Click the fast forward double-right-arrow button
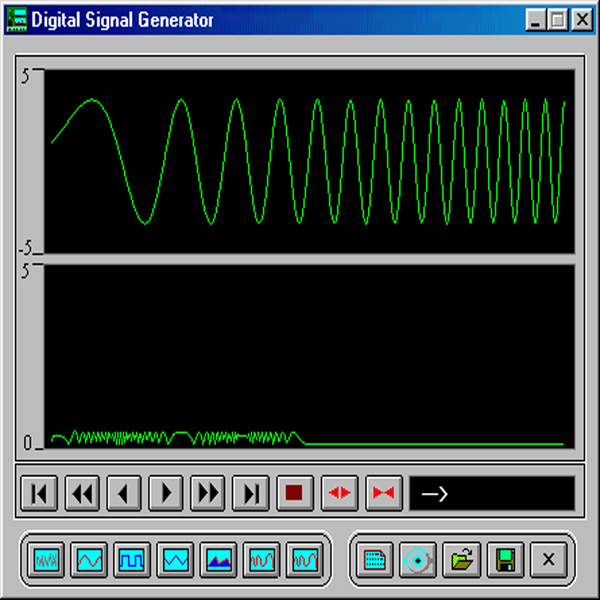The image size is (600, 600). click(x=207, y=493)
